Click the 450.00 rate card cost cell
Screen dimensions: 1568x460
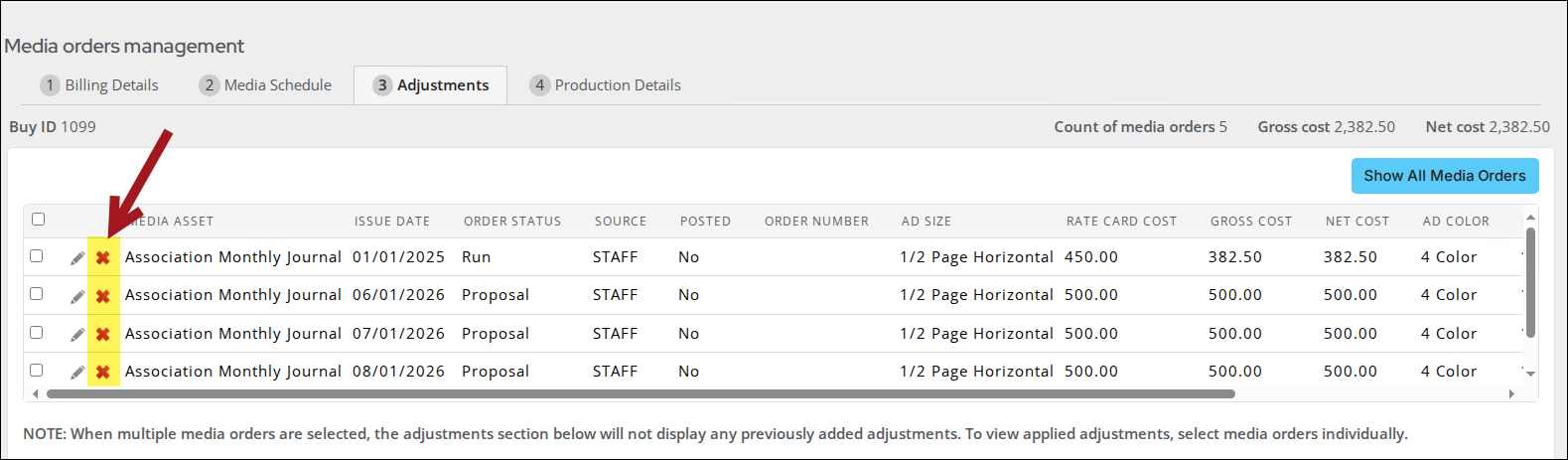(1091, 257)
